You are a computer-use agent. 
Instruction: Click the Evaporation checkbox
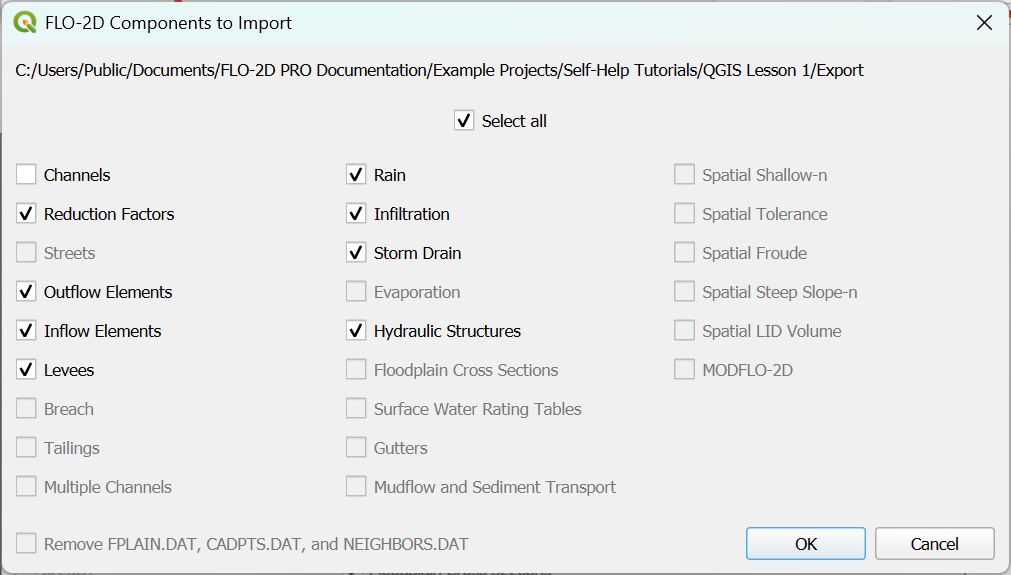(356, 292)
